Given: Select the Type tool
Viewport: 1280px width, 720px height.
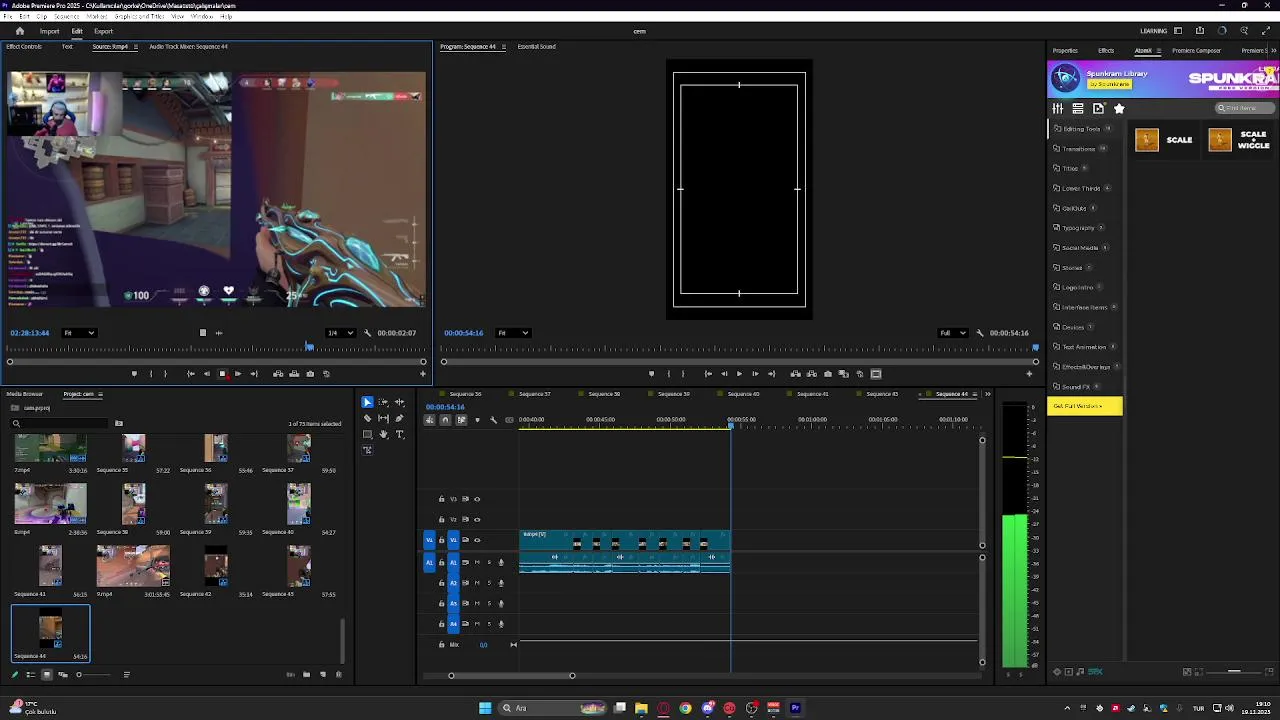Looking at the screenshot, I should (x=400, y=434).
